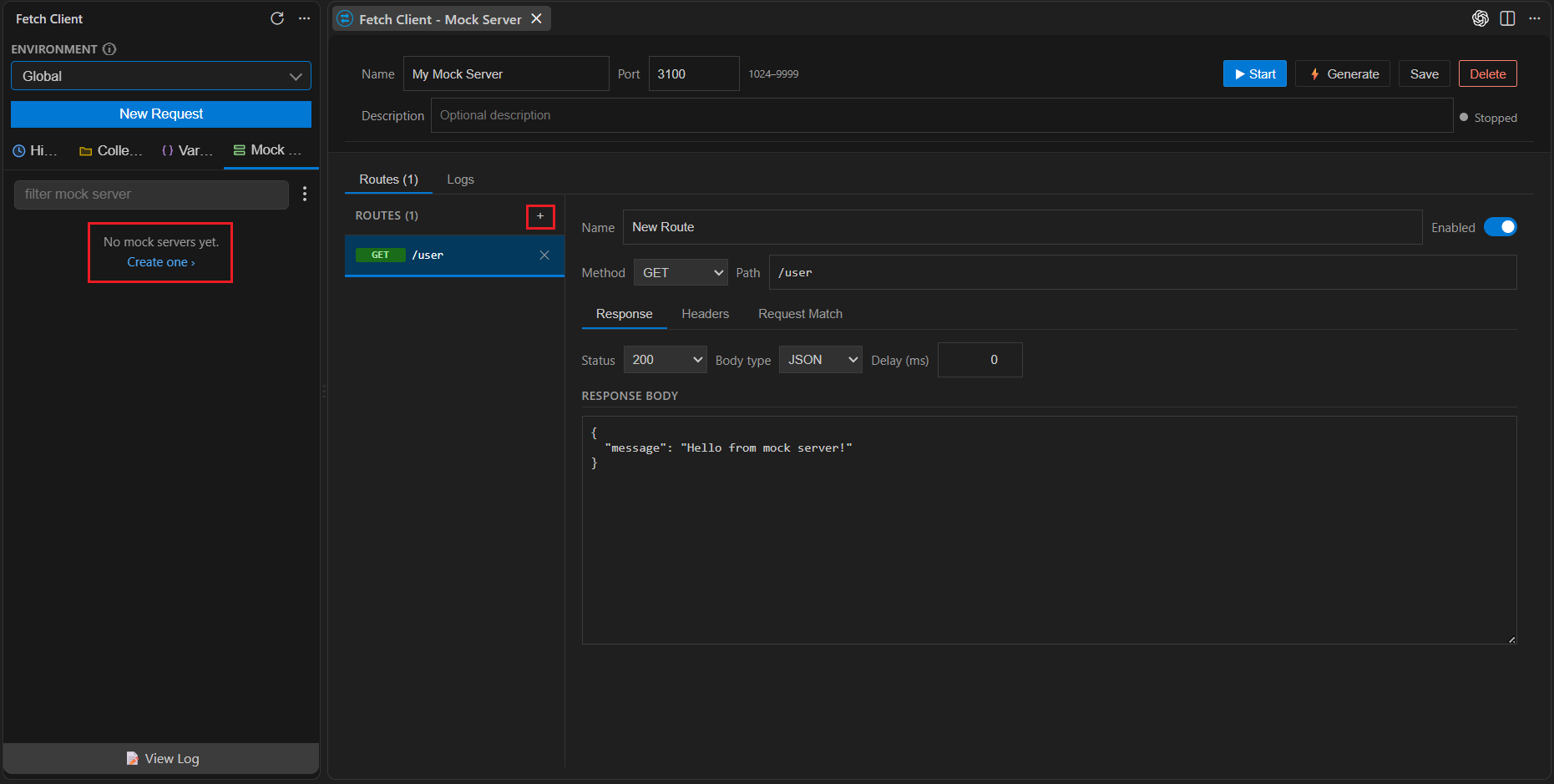Click the refresh icon in Fetch Client header
1554x784 pixels.
click(x=277, y=18)
